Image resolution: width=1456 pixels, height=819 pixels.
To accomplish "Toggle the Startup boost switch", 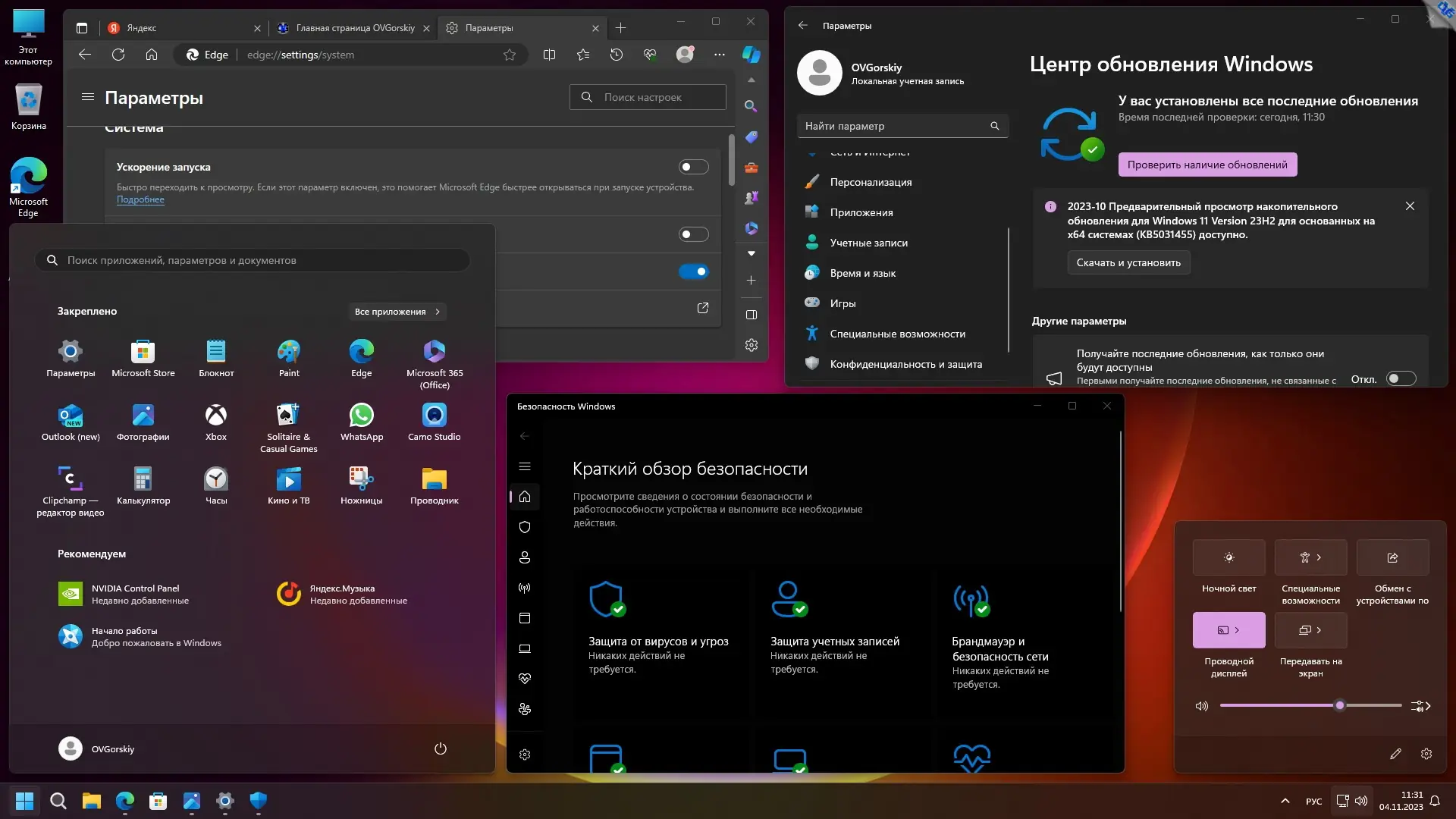I will pyautogui.click(x=693, y=167).
